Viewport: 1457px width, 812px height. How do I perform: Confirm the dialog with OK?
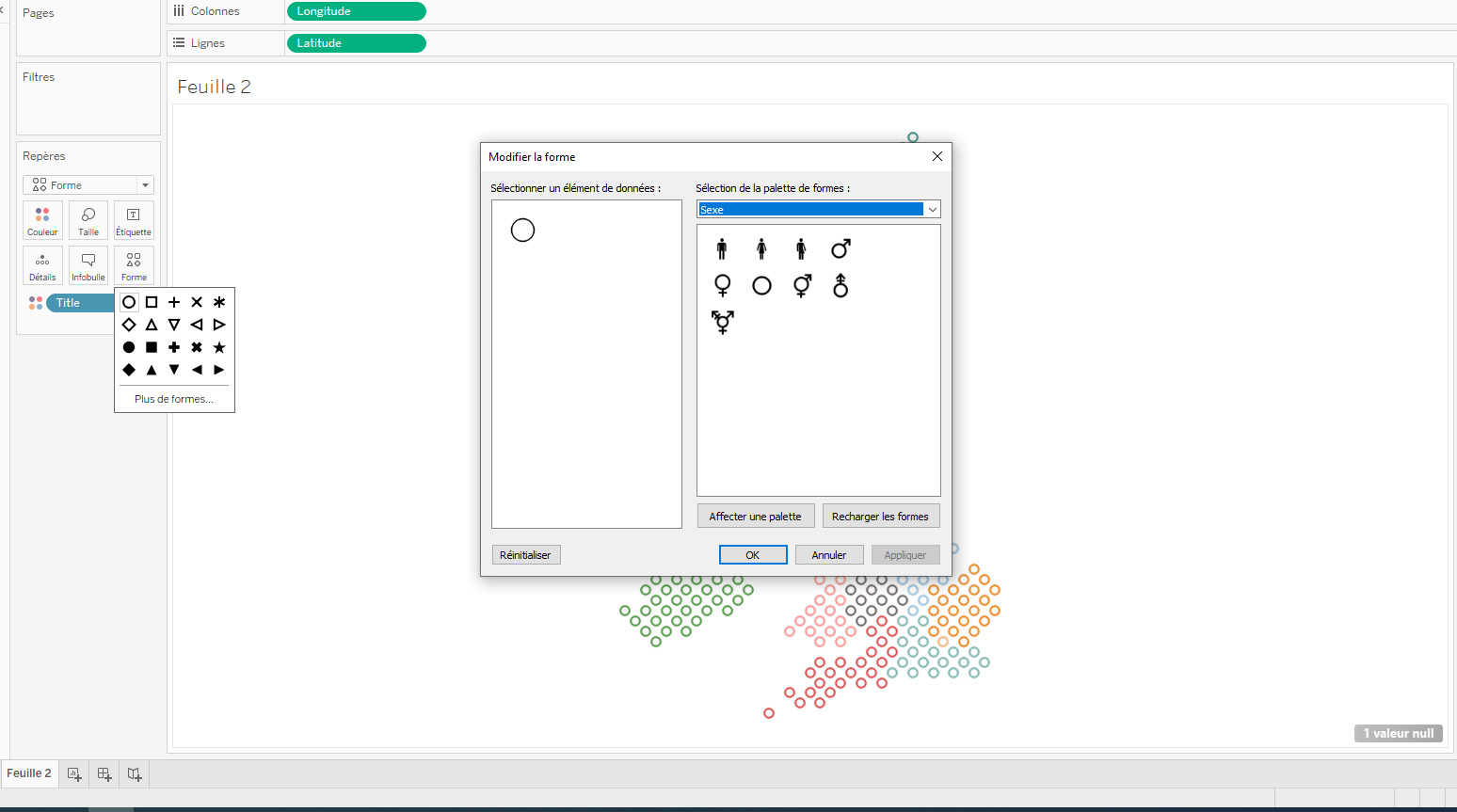point(753,555)
